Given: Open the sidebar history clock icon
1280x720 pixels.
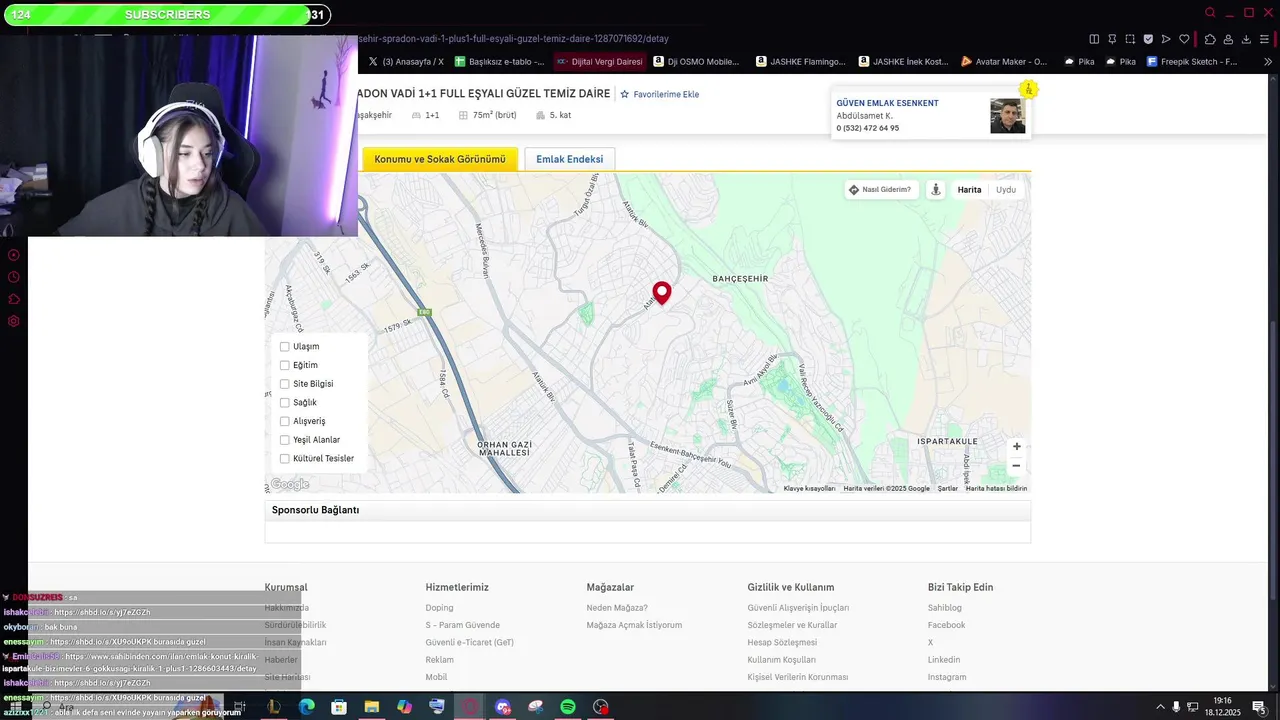Looking at the screenshot, I should [x=14, y=277].
